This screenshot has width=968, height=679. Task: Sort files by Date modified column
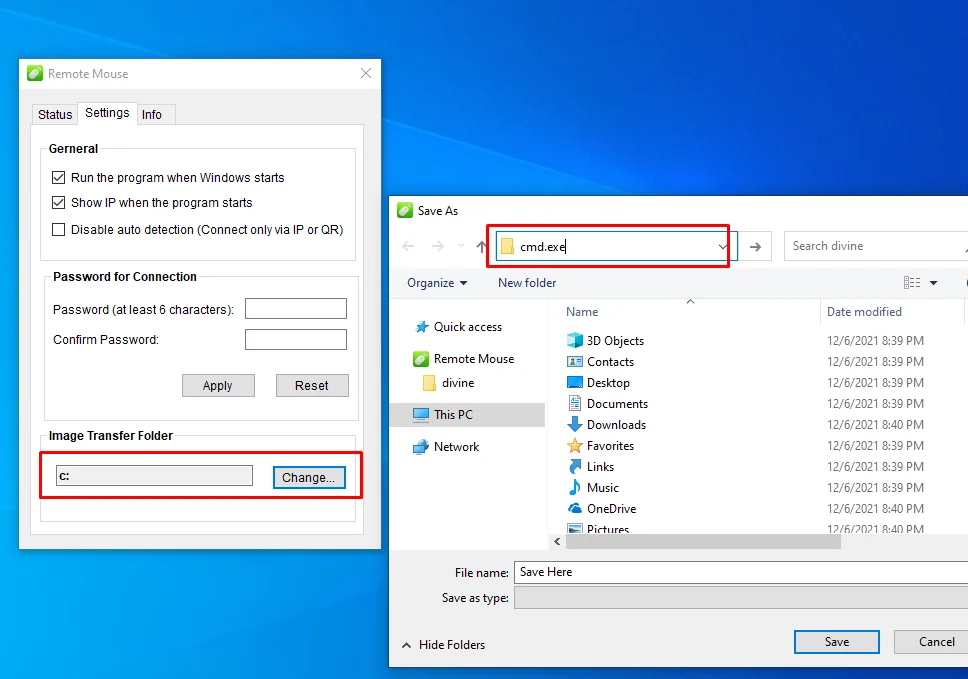tap(864, 312)
